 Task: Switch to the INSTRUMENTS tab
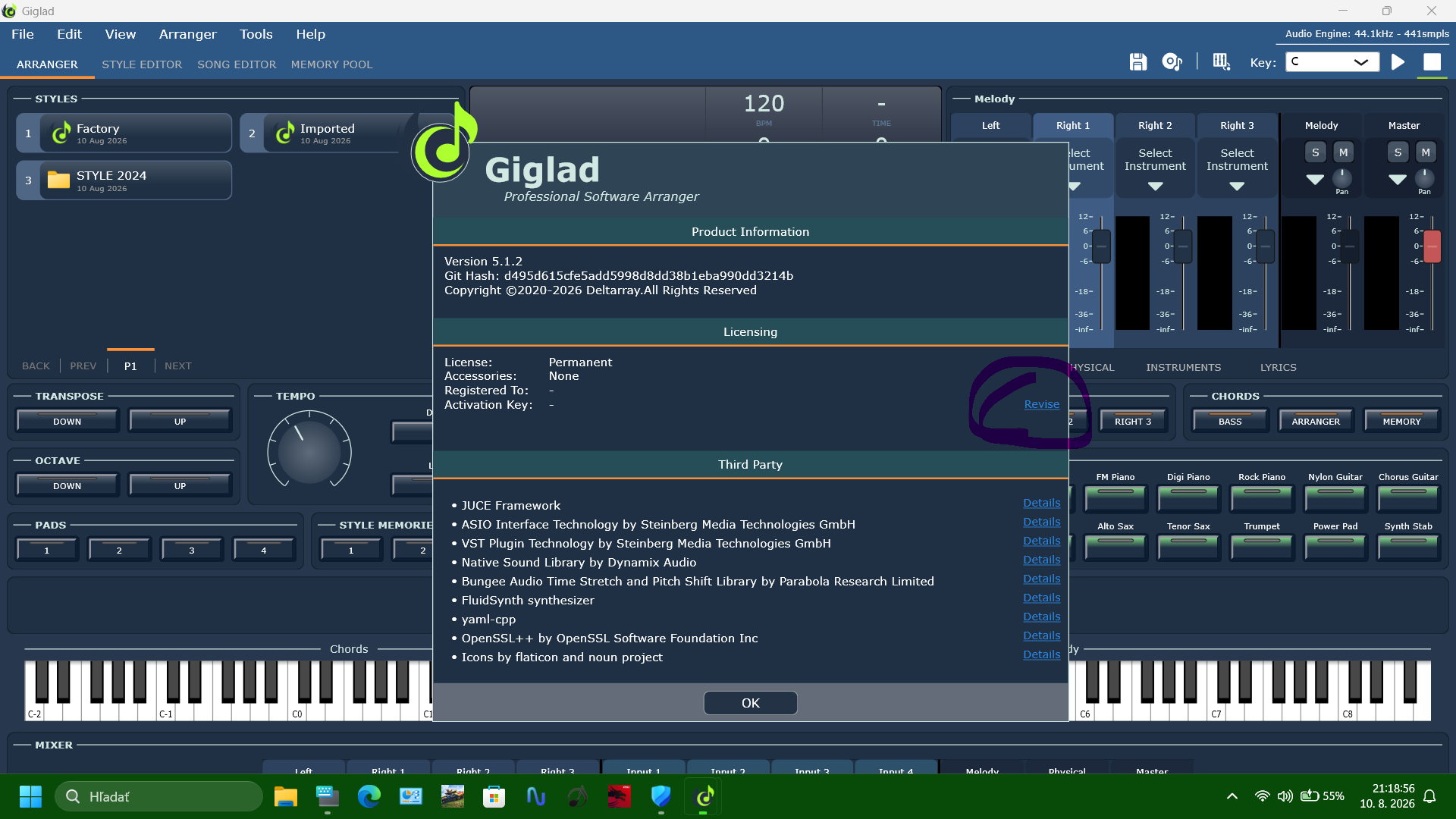(x=1184, y=367)
